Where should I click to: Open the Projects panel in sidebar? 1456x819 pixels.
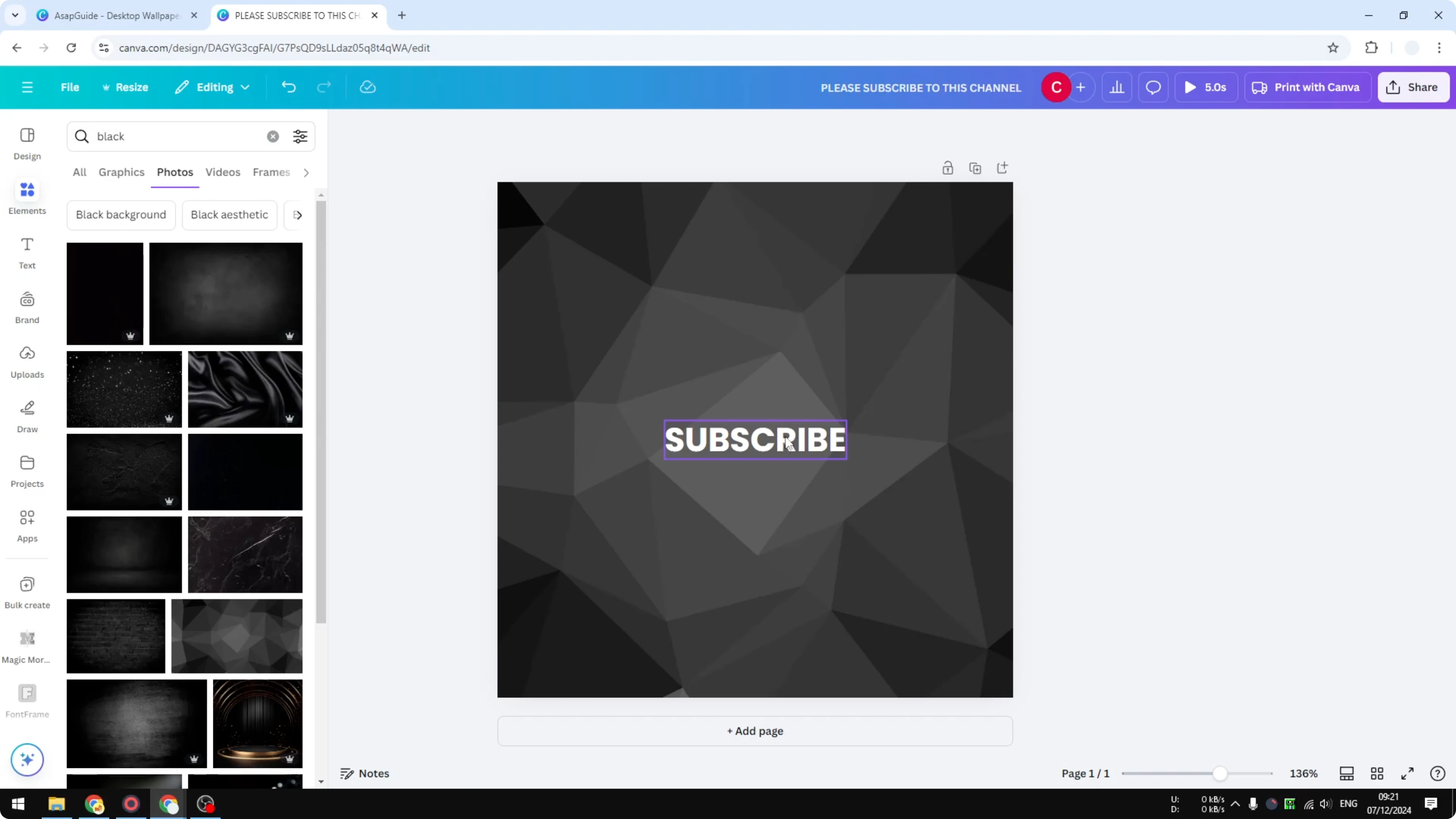[x=27, y=471]
